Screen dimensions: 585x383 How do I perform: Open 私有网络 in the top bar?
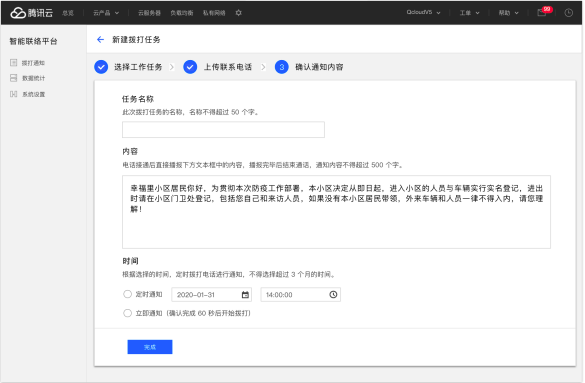(x=214, y=13)
